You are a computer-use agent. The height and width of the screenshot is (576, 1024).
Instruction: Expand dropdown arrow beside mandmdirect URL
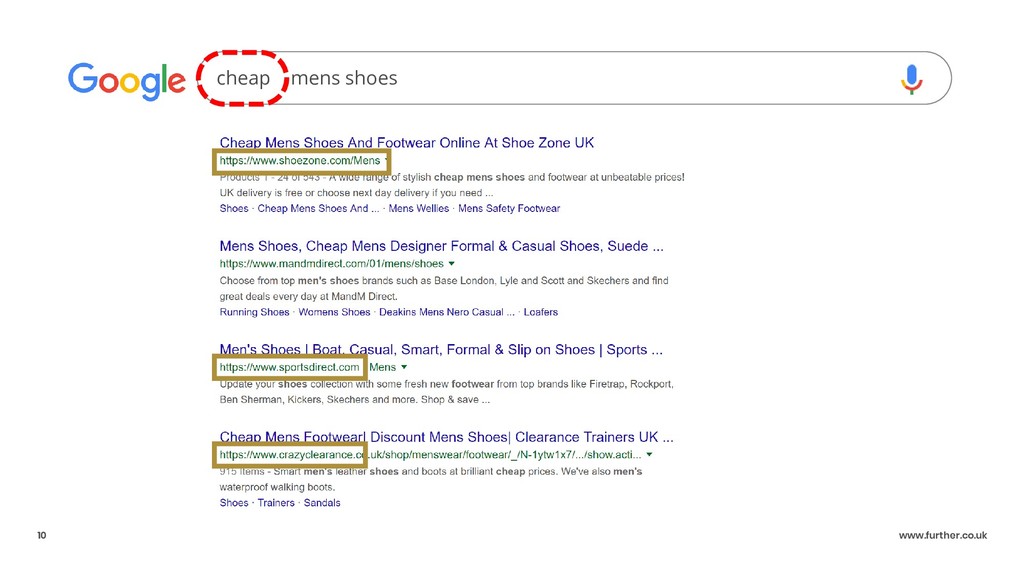[451, 264]
